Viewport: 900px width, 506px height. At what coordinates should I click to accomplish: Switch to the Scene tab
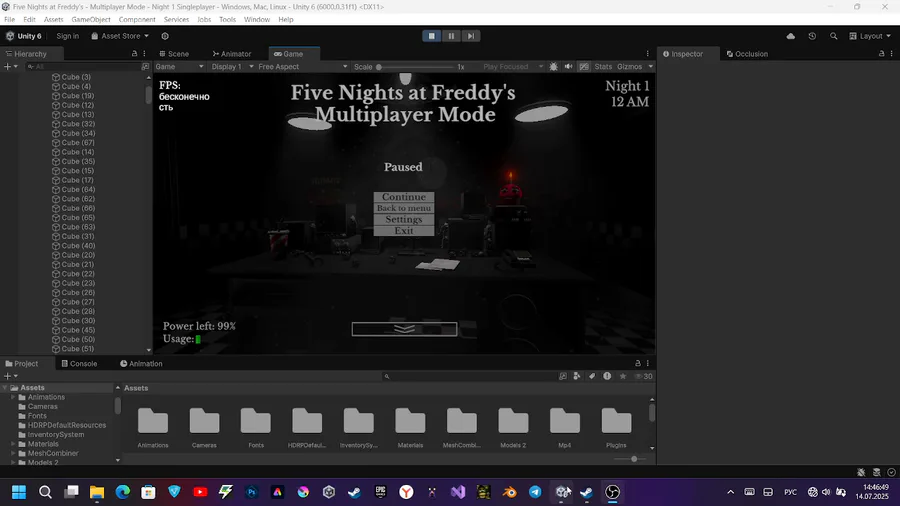pos(174,53)
